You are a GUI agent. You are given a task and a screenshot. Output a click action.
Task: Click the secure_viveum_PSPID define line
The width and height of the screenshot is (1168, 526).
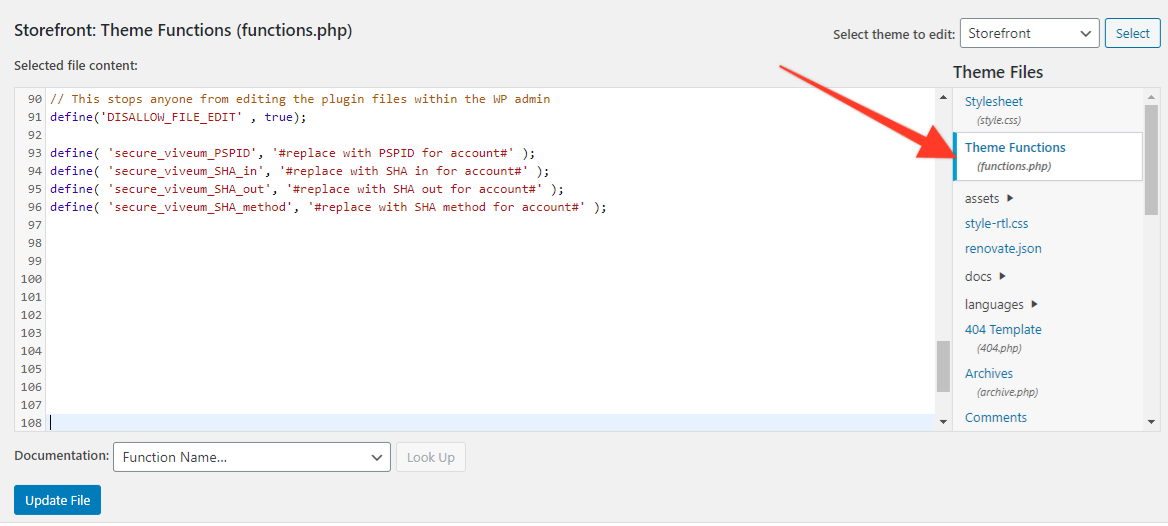coord(293,153)
